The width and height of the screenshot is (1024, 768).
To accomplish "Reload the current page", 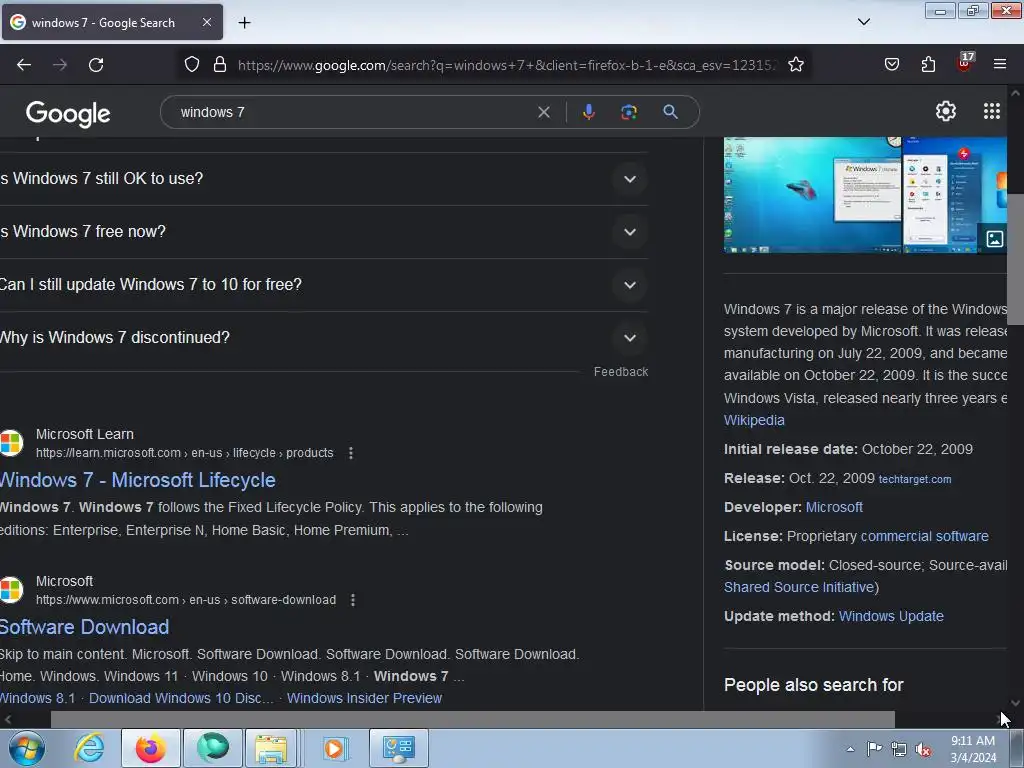I will (x=96, y=65).
